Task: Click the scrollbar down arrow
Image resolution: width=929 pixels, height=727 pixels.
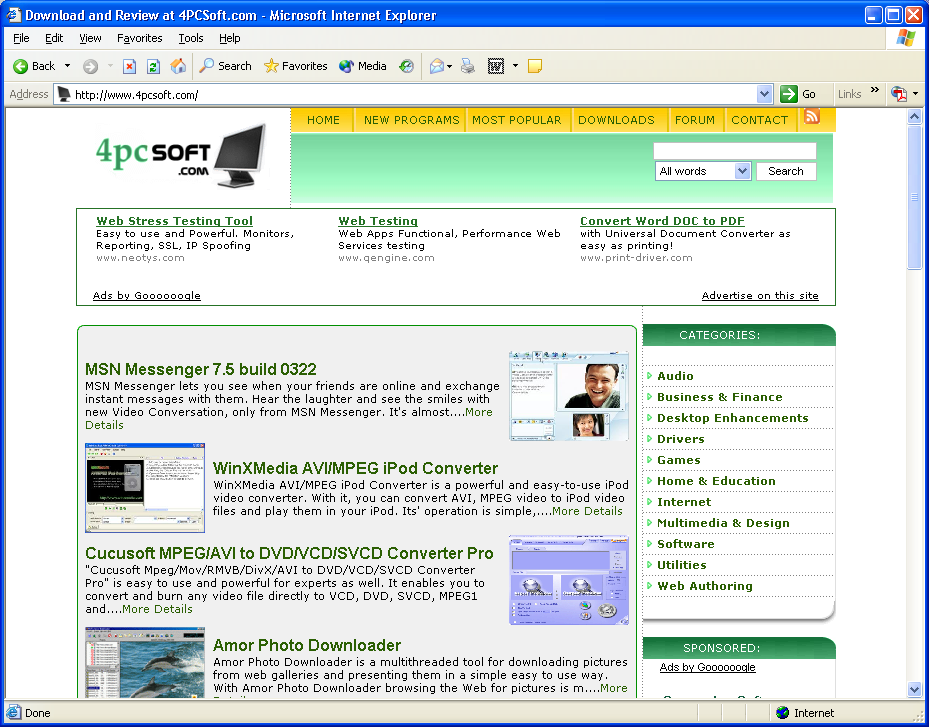Action: [x=914, y=689]
